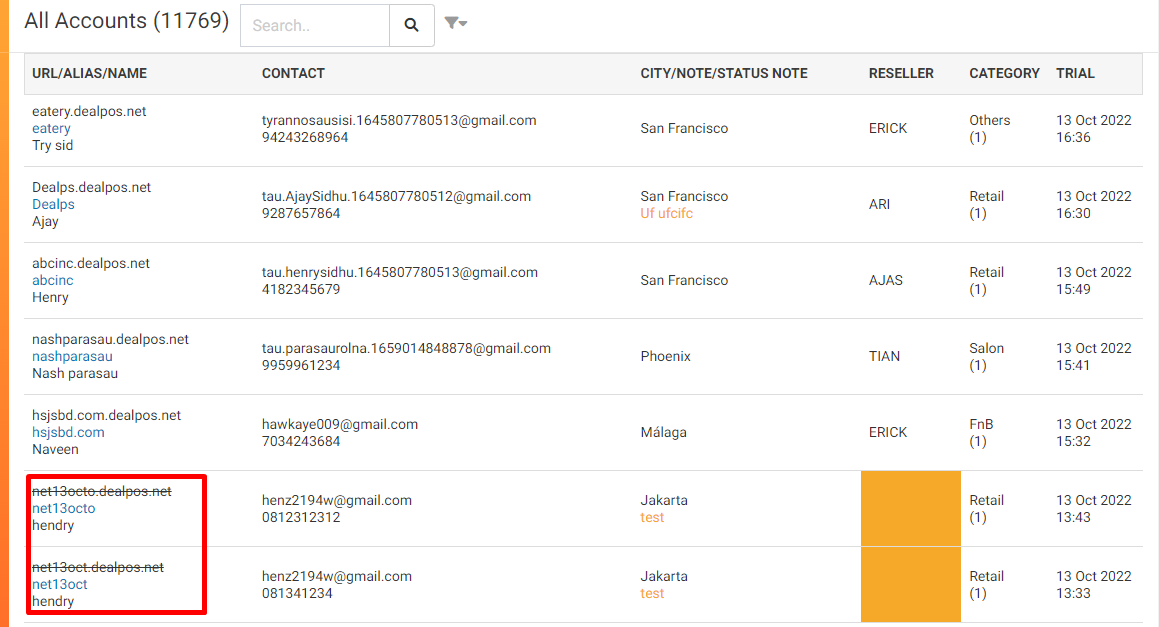Click reseller AJAS cell
Image resolution: width=1159 pixels, height=627 pixels.
(886, 281)
